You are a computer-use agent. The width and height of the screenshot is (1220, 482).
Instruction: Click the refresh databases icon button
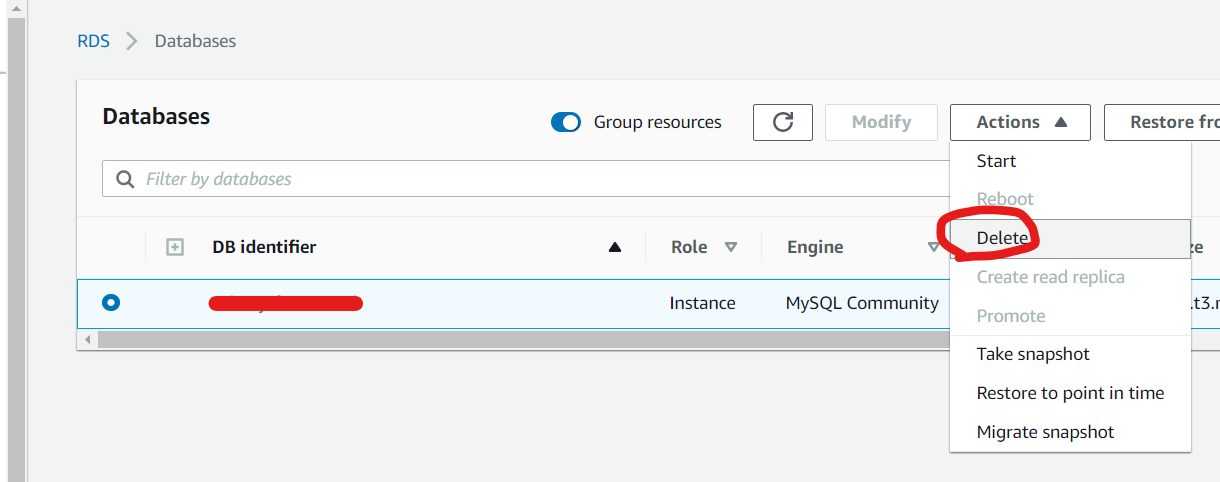coord(783,122)
